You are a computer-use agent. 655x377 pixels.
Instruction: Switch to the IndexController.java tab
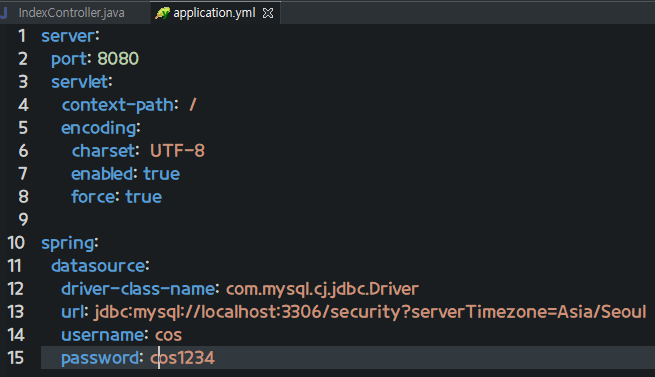pos(71,13)
